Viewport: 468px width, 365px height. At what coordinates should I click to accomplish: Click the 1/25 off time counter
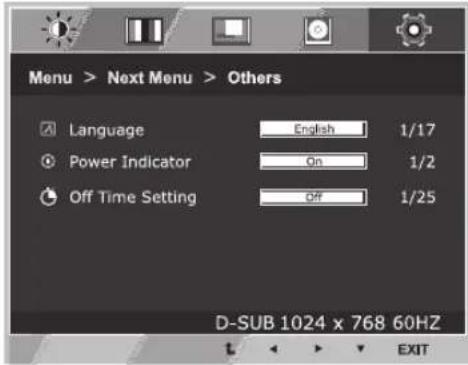(418, 197)
